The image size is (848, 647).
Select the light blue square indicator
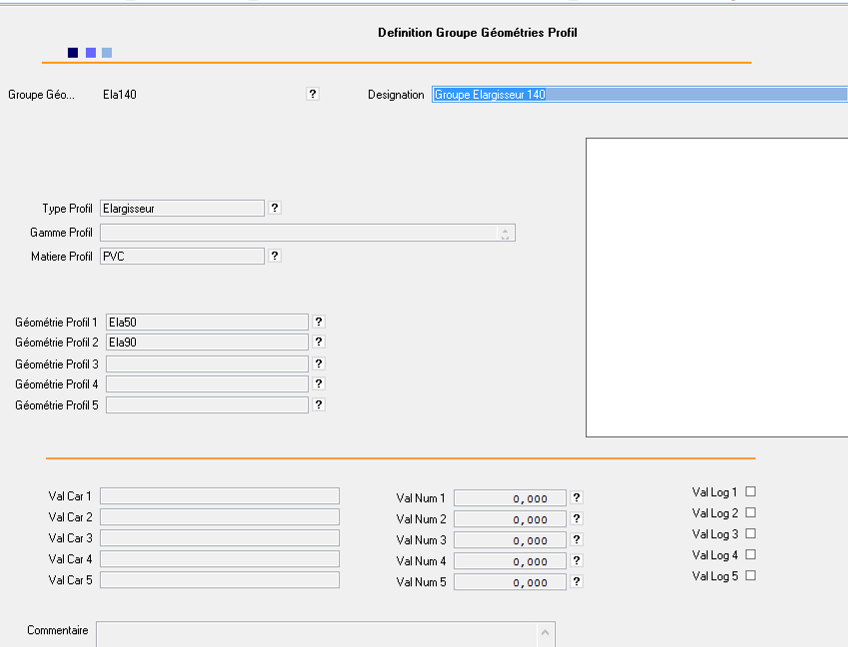107,53
